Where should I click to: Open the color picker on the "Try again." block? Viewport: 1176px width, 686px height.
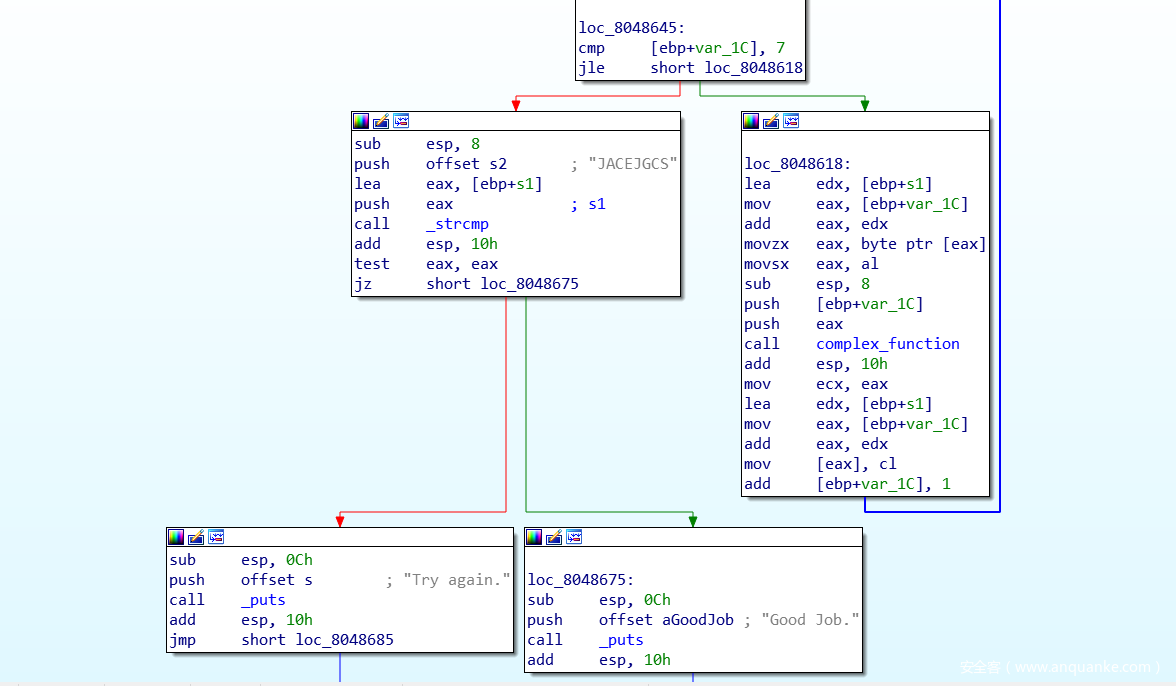pos(176,537)
